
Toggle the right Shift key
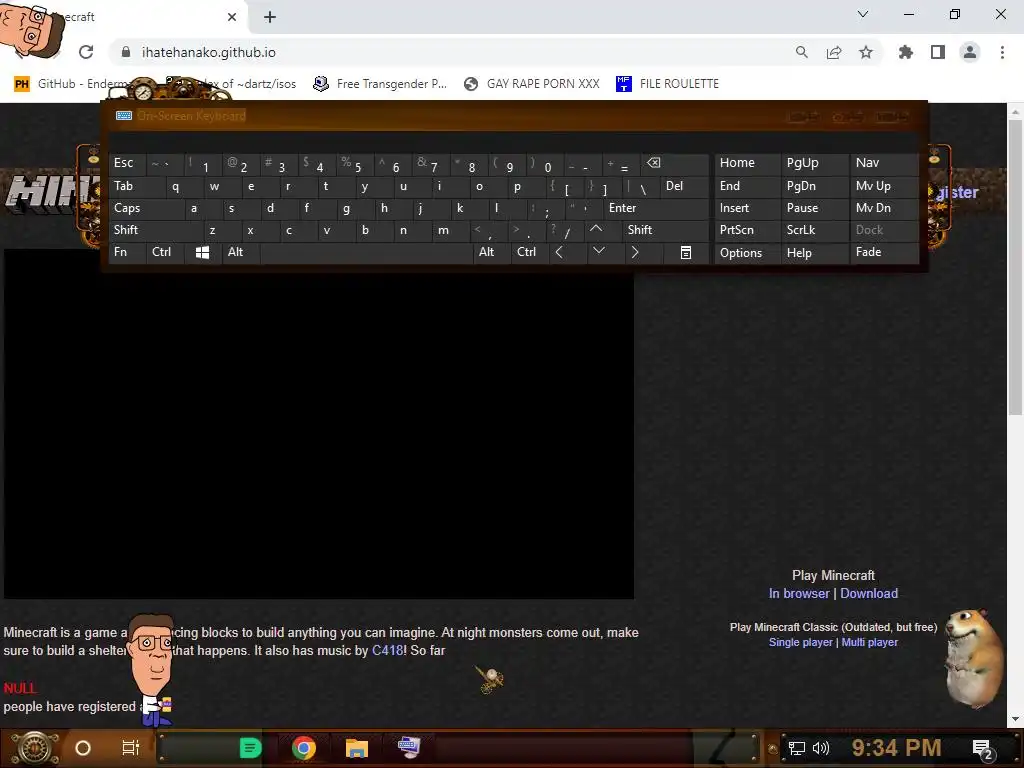click(665, 230)
